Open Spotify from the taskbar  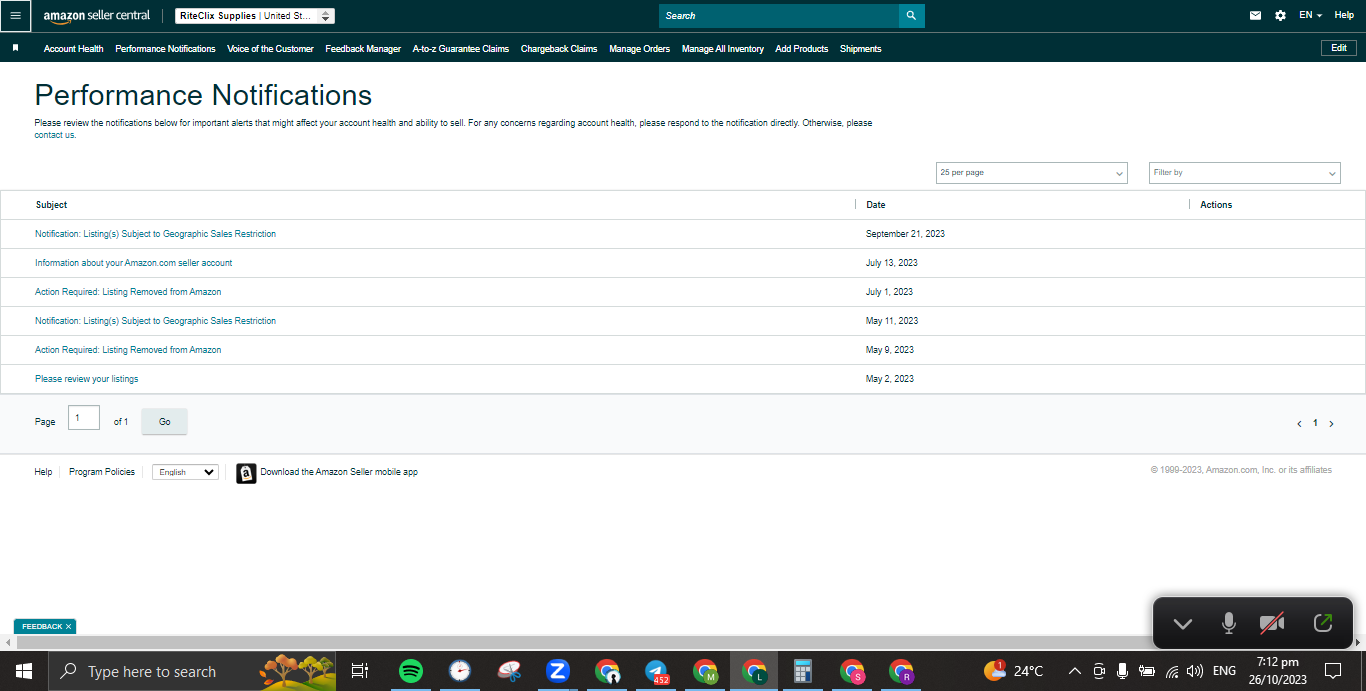[410, 671]
